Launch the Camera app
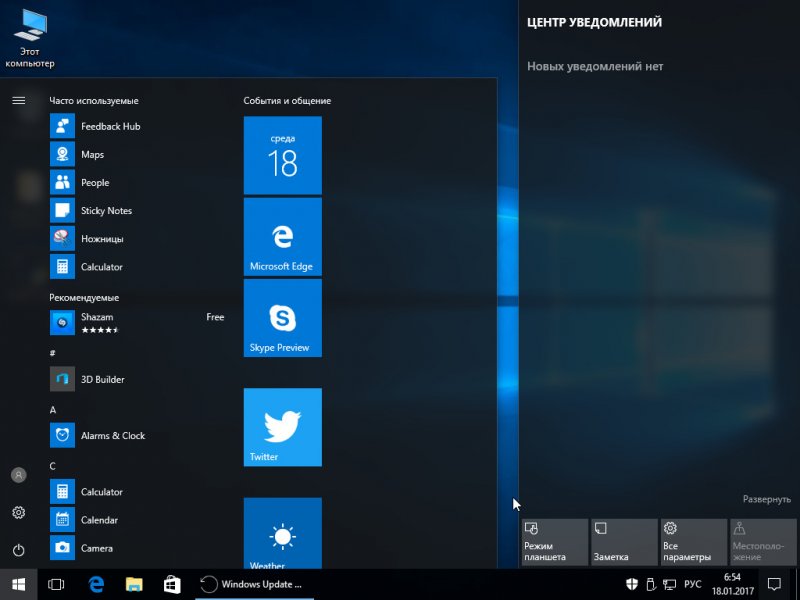Image resolution: width=800 pixels, height=600 pixels. tap(136, 548)
